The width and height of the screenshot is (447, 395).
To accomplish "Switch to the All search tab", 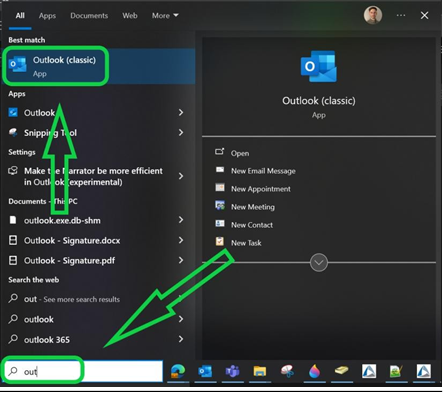I will (20, 16).
